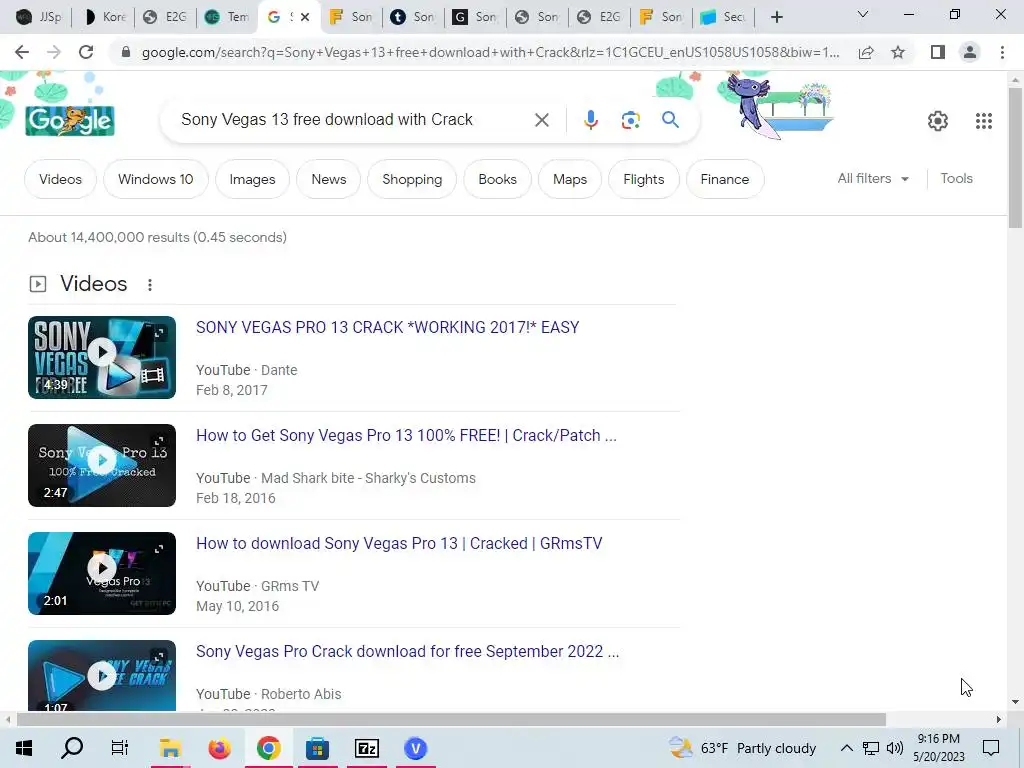Play the 2:47 video thumbnail
This screenshot has height=768, width=1024.
(102, 465)
